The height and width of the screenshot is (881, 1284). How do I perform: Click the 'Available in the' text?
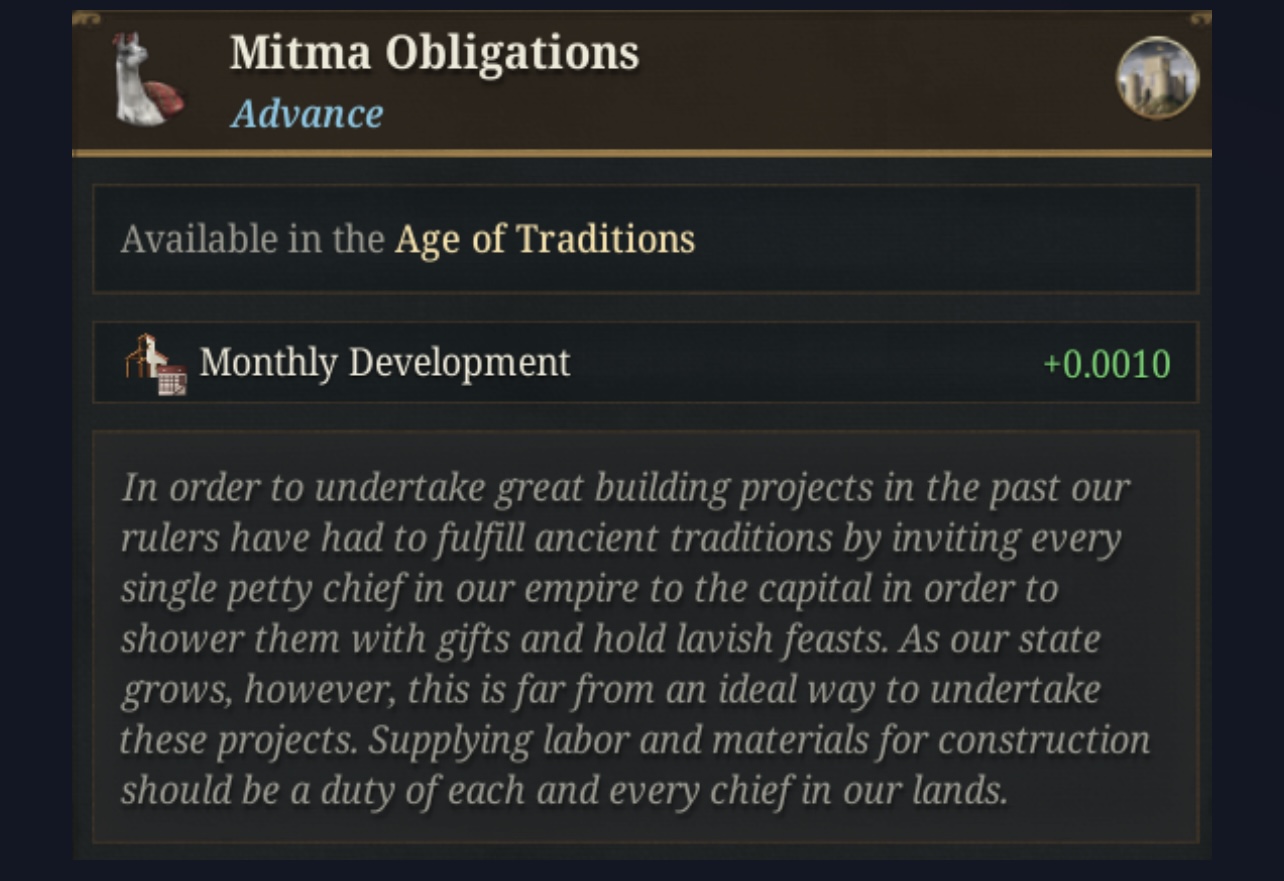click(253, 240)
